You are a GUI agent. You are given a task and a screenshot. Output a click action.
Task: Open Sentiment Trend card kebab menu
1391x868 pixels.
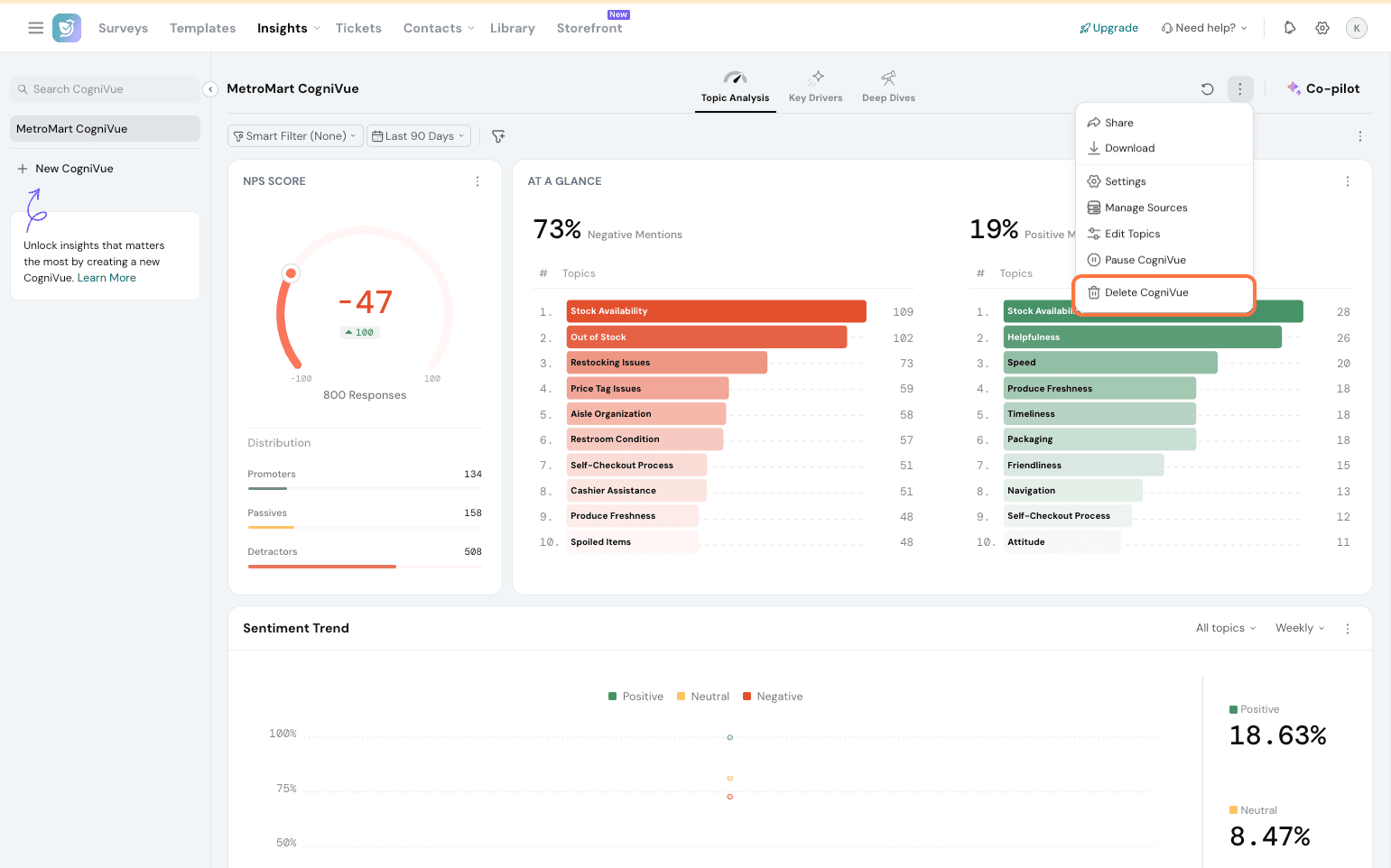pyautogui.click(x=1348, y=629)
